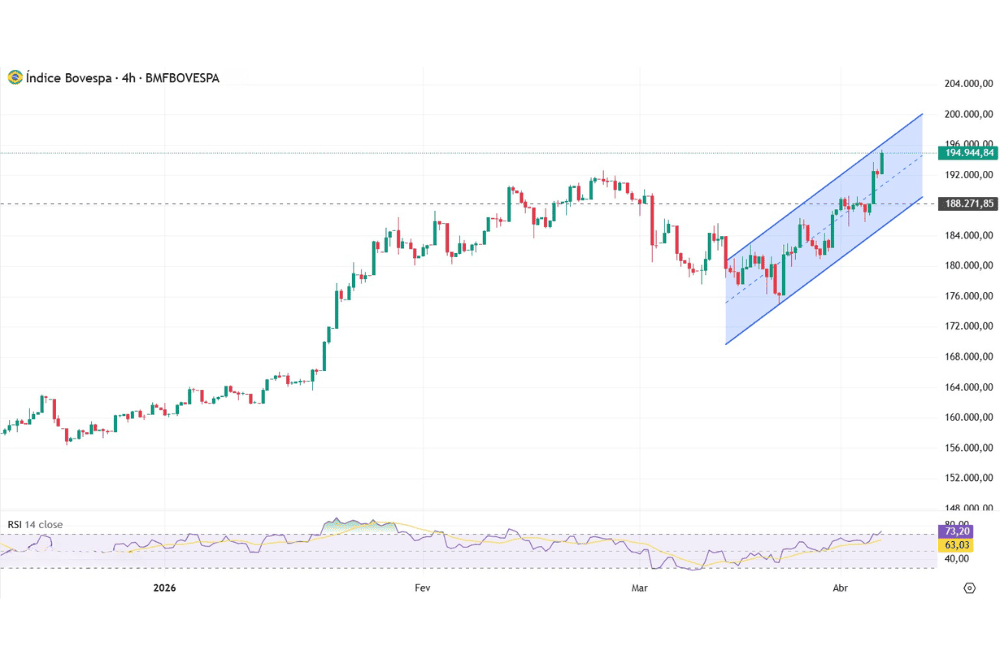This screenshot has height=666, width=1000.
Task: Click the 188.271,85 horizontal line price label
Action: [968, 204]
